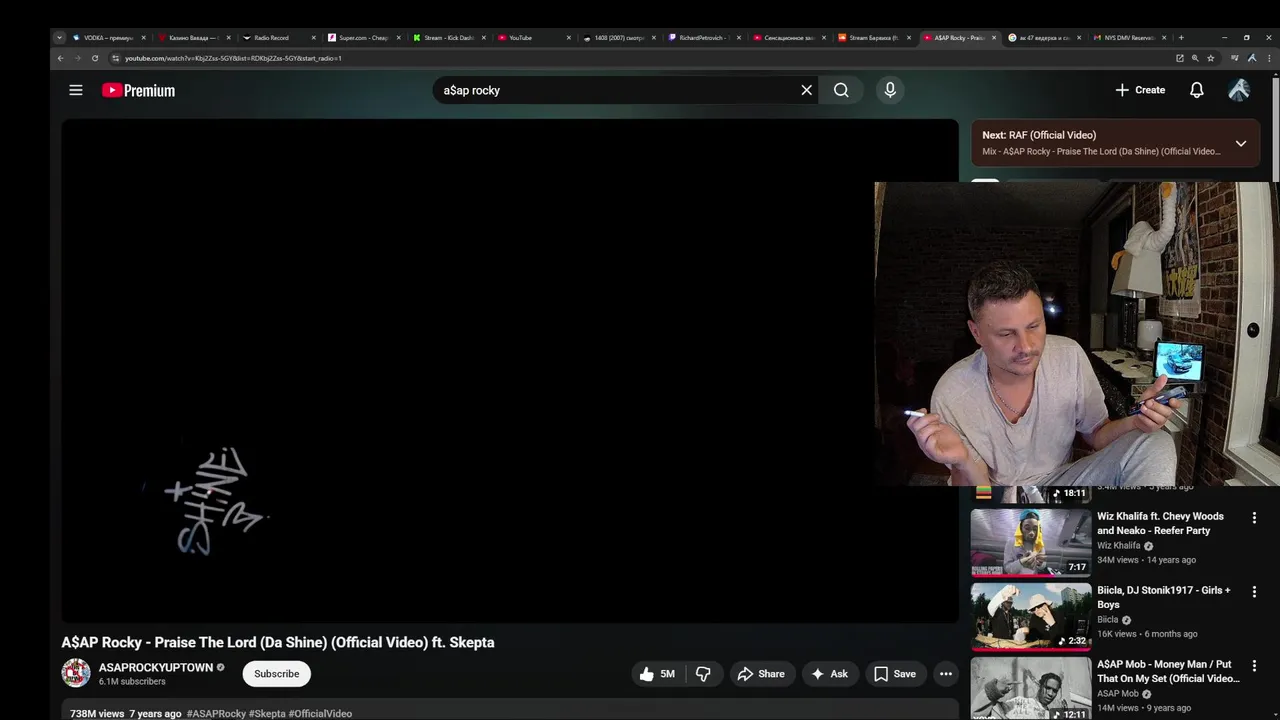Expand the Next: RAF mix playlist chevron
This screenshot has height=720, width=1280.
1240,143
